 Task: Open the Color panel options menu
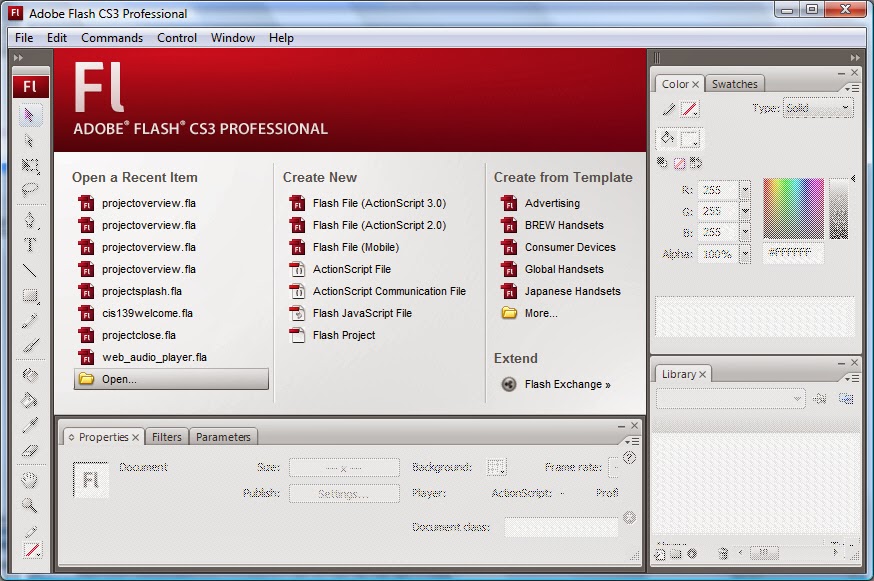coord(852,89)
